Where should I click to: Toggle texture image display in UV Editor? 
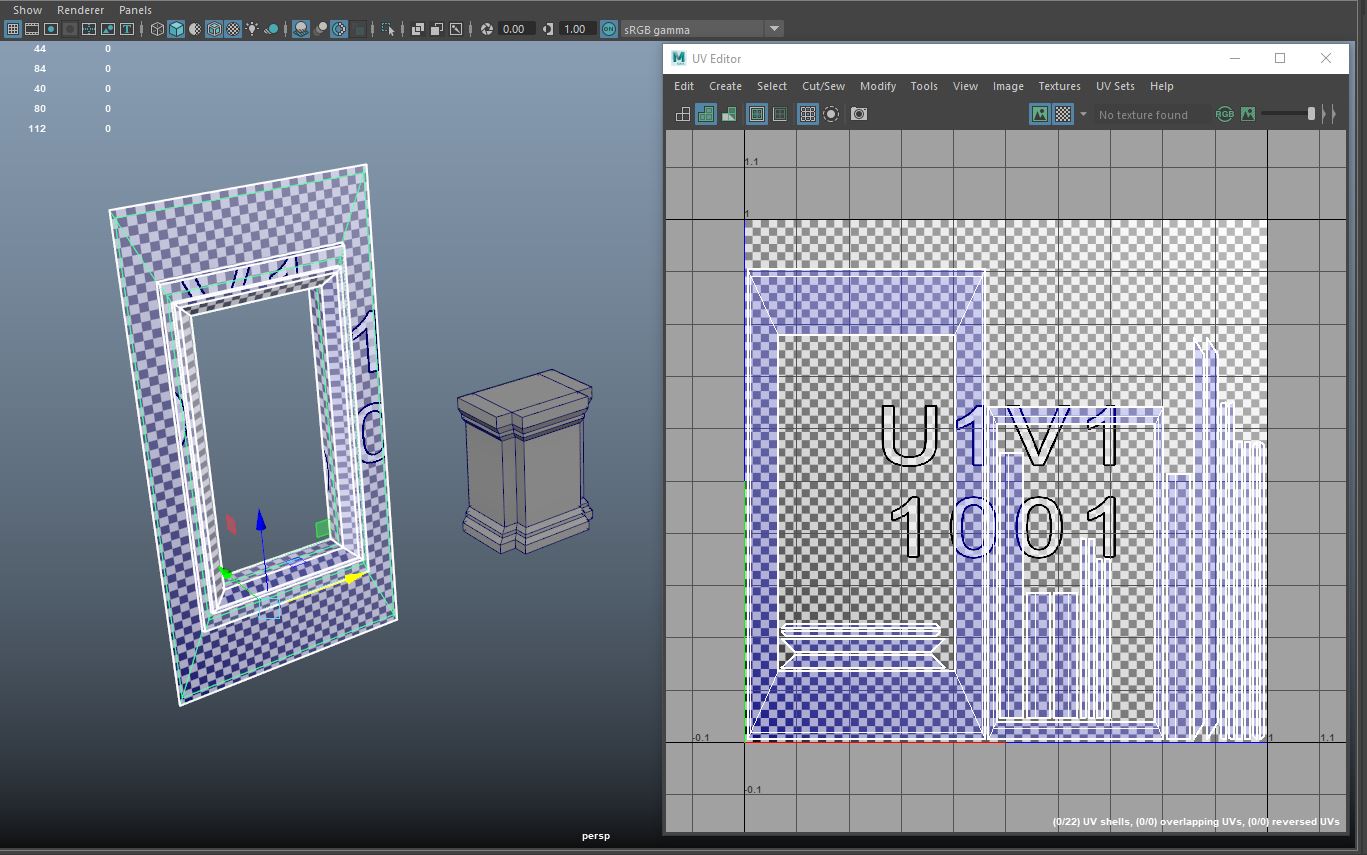[1040, 114]
